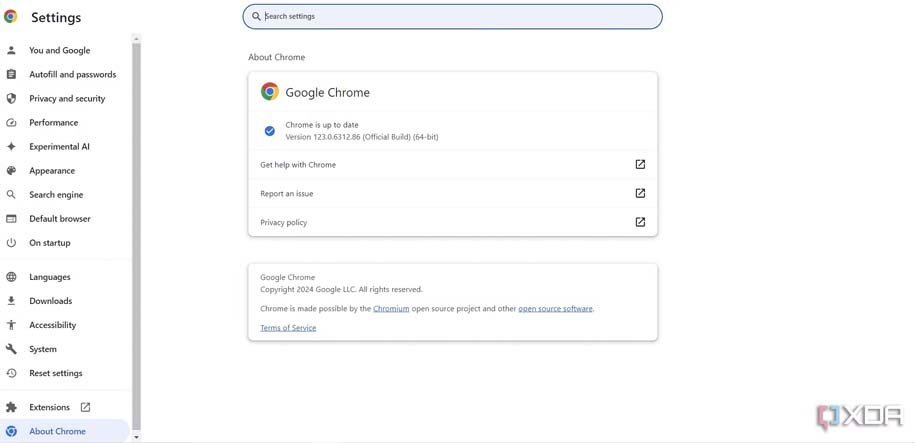The width and height of the screenshot is (915, 443).
Task: Open the Terms of Service link
Action: 288,328
